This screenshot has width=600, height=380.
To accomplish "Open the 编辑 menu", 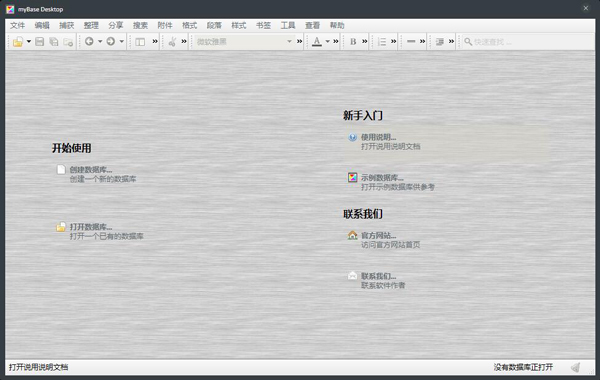I will [x=42, y=25].
